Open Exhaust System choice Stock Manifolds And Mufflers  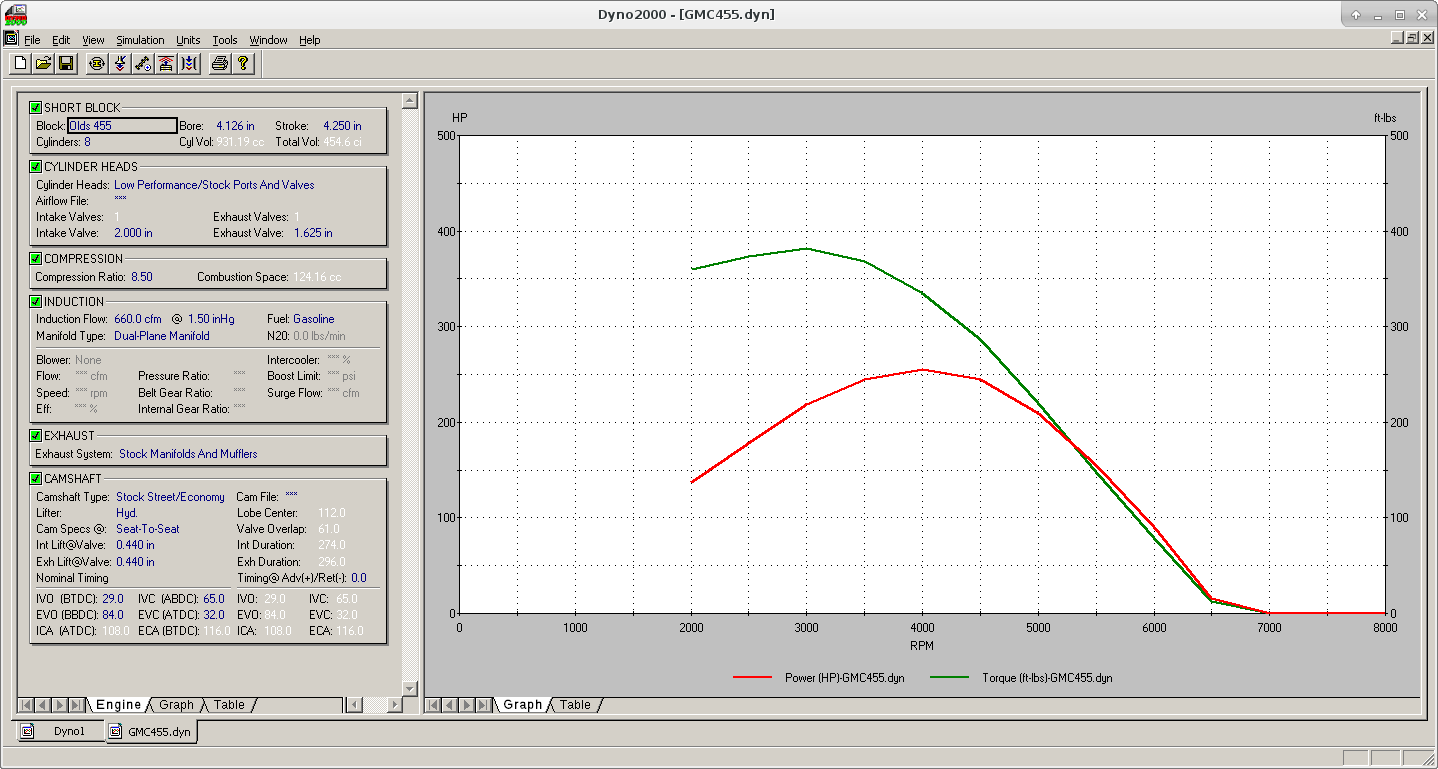(x=188, y=454)
